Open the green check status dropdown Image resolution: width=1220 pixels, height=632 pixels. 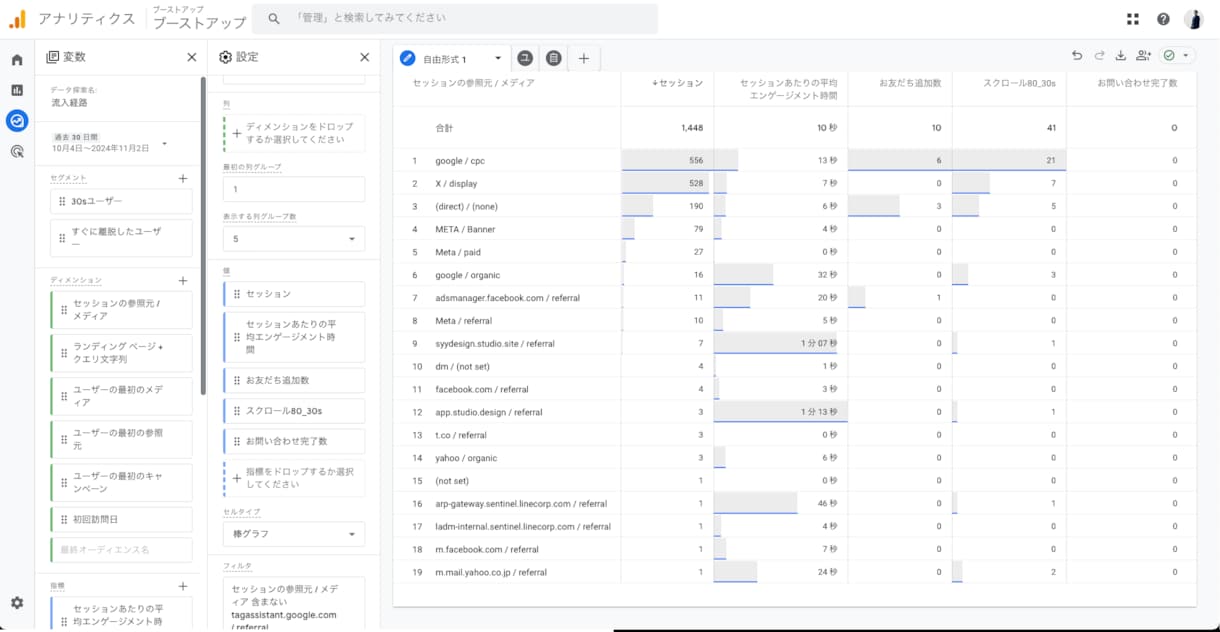(x=1177, y=56)
